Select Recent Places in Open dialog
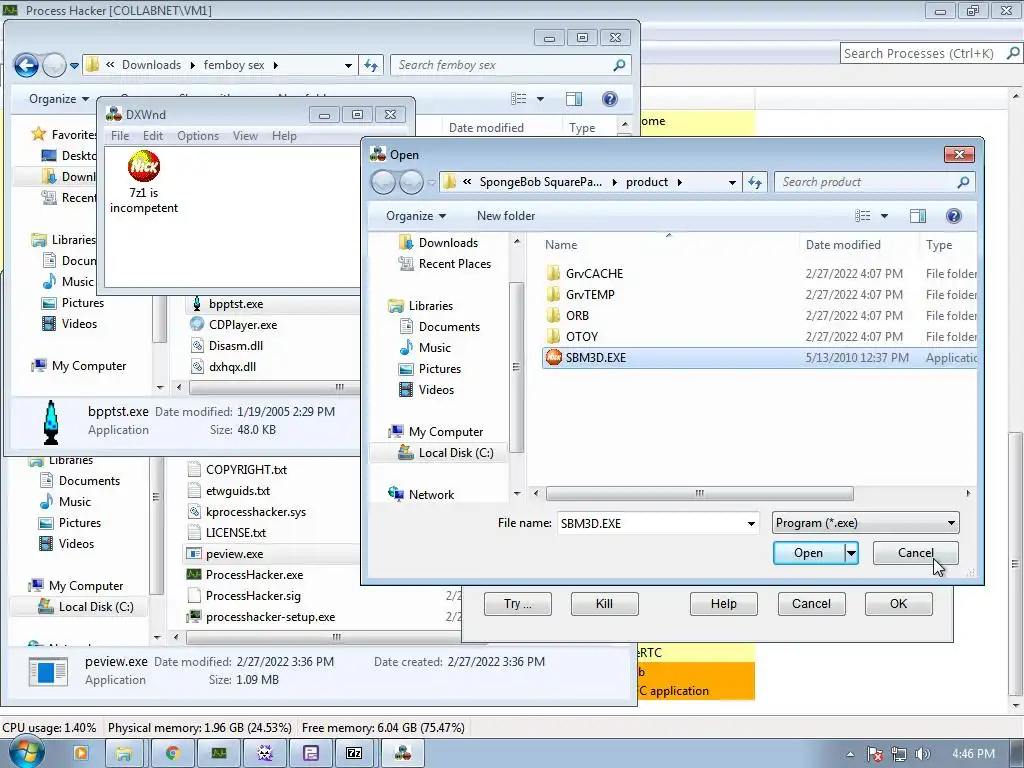The width and height of the screenshot is (1024, 768). (x=445, y=264)
